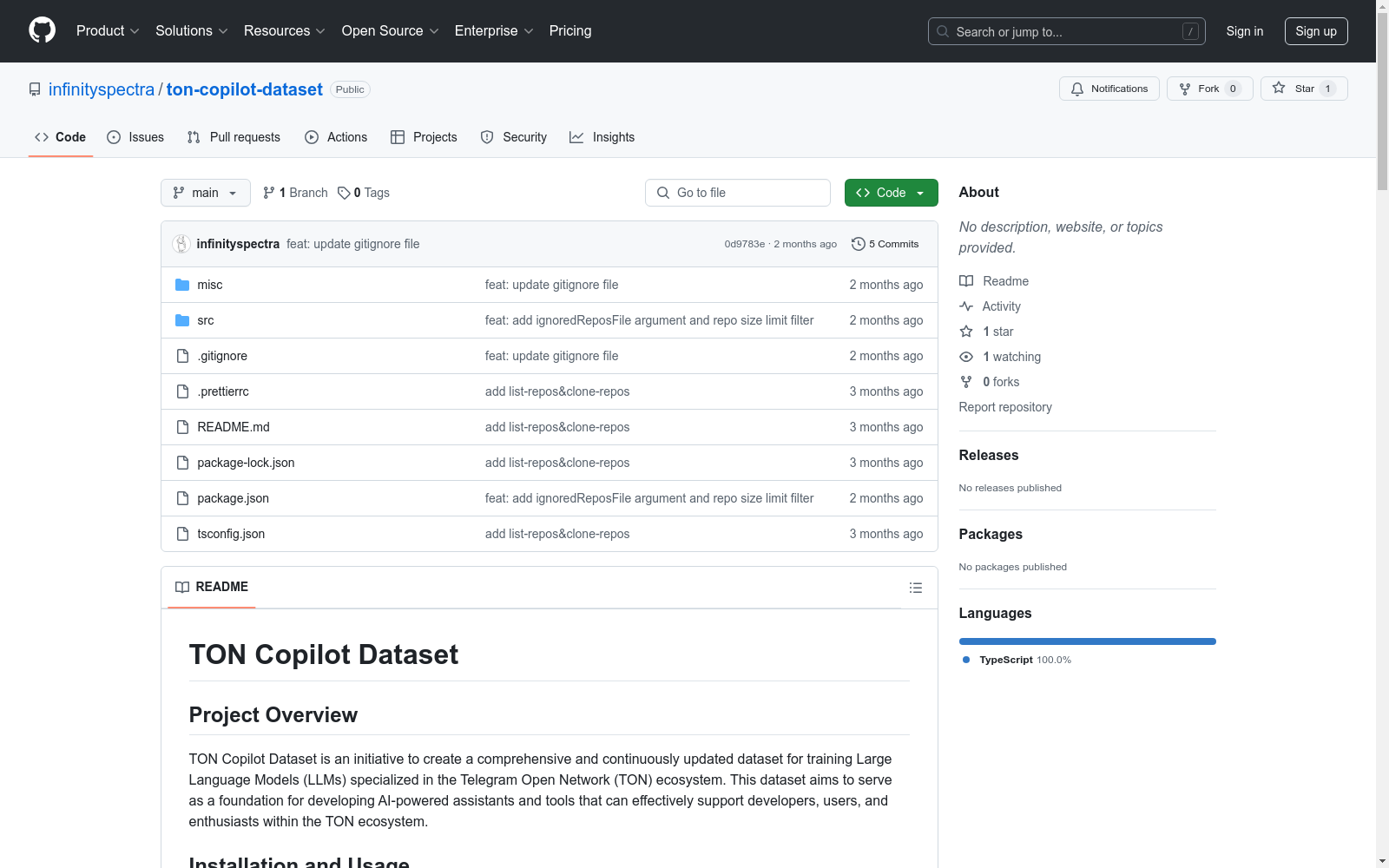Expand the Enterprise menu
The width and height of the screenshot is (1389, 868).
point(494,31)
